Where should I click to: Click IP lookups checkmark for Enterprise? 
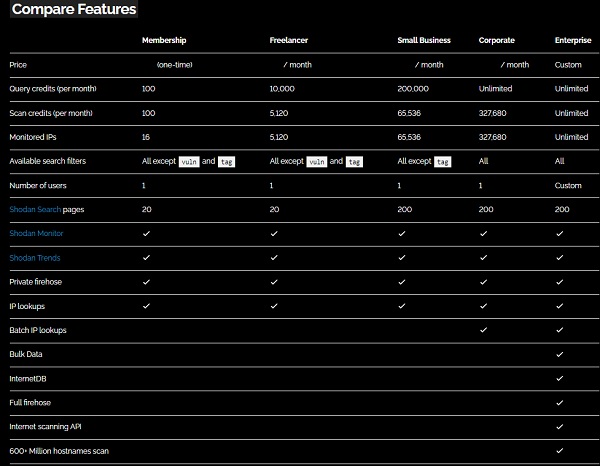[559, 306]
